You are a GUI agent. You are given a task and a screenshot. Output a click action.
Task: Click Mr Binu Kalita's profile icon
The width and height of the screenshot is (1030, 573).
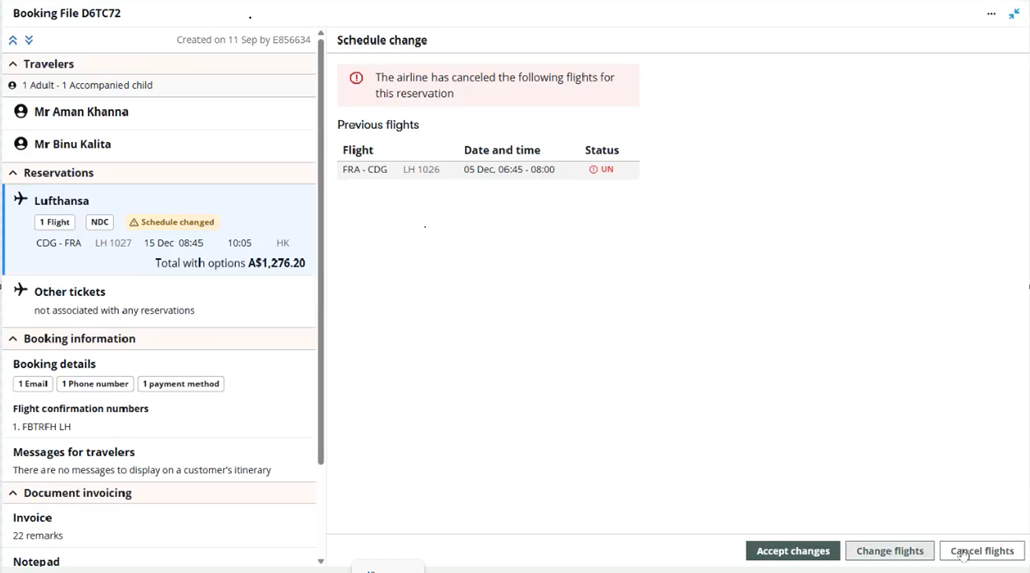pos(21,144)
